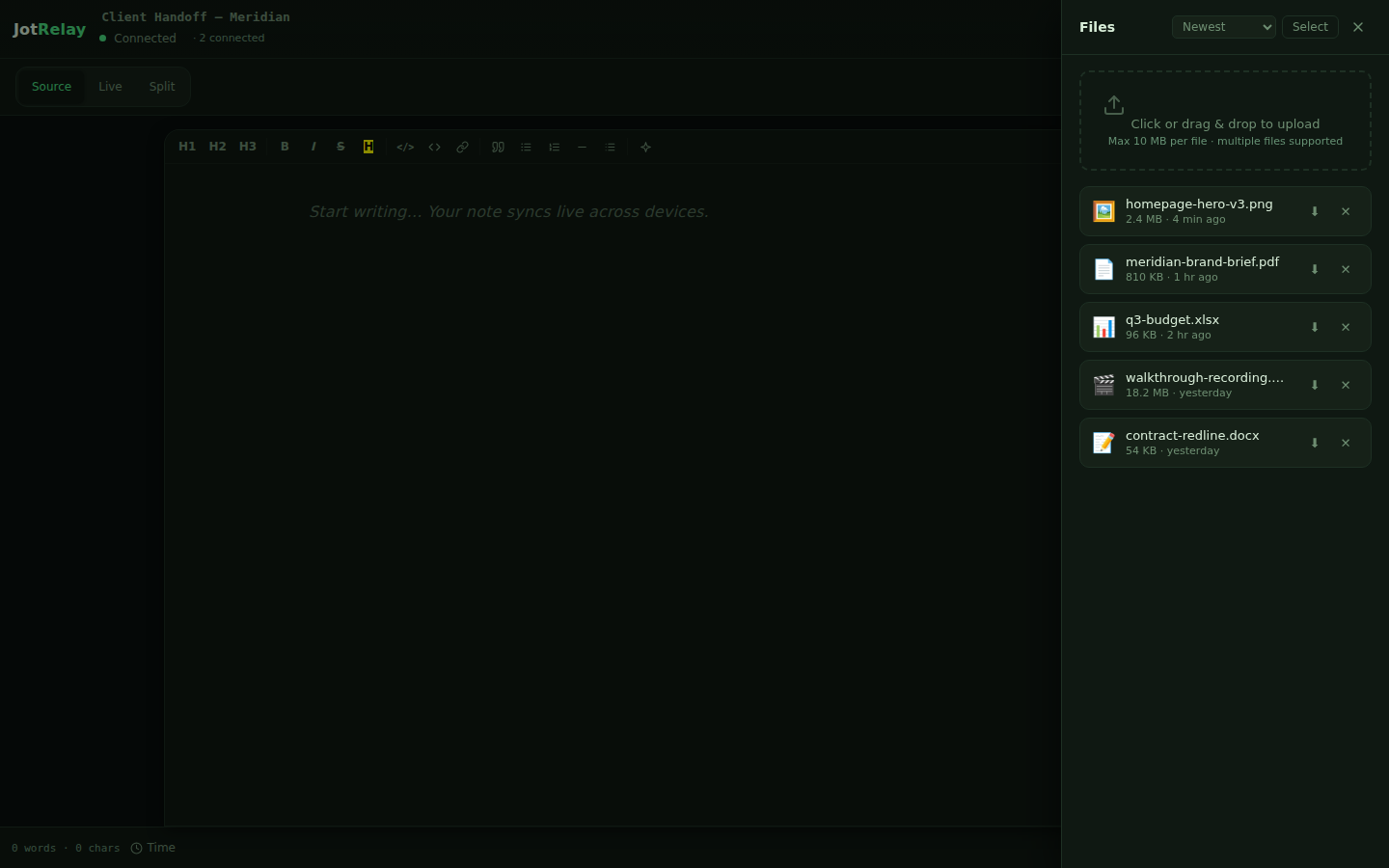Click the walkthrough-recording clapperboard icon
The image size is (1389, 868).
[1103, 385]
